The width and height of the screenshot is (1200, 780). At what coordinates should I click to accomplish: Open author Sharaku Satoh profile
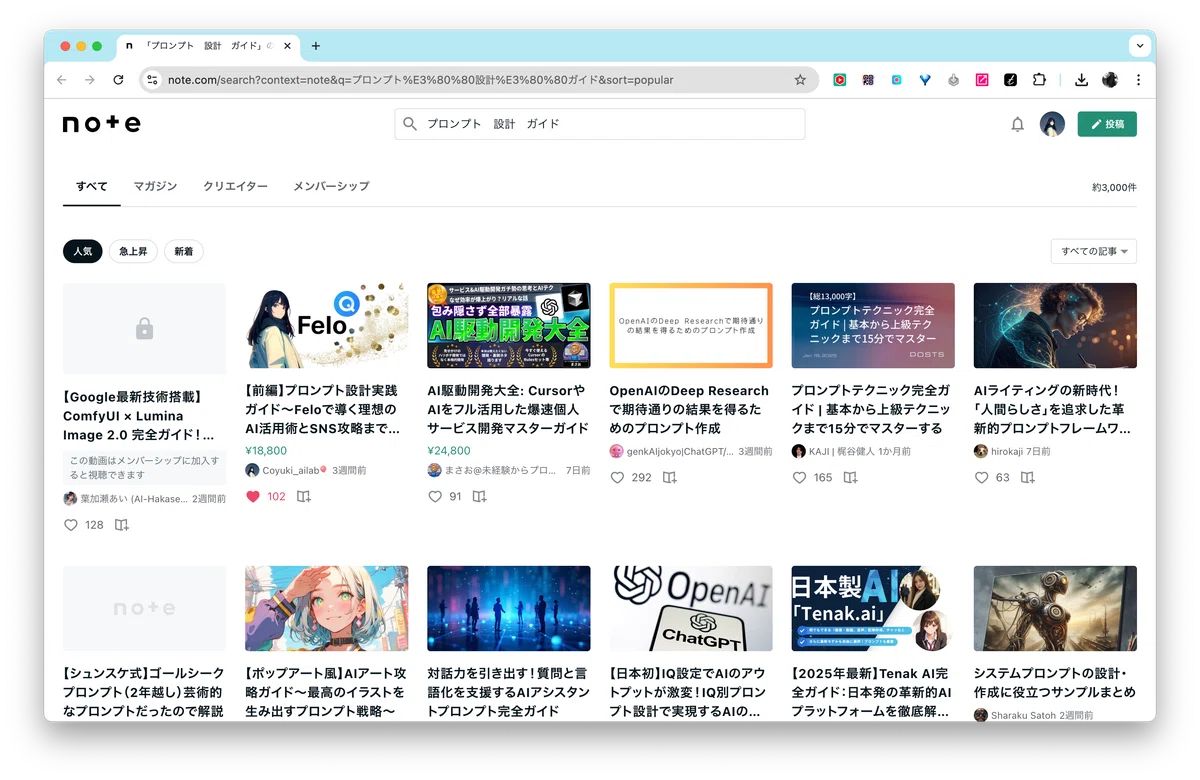coord(1015,715)
